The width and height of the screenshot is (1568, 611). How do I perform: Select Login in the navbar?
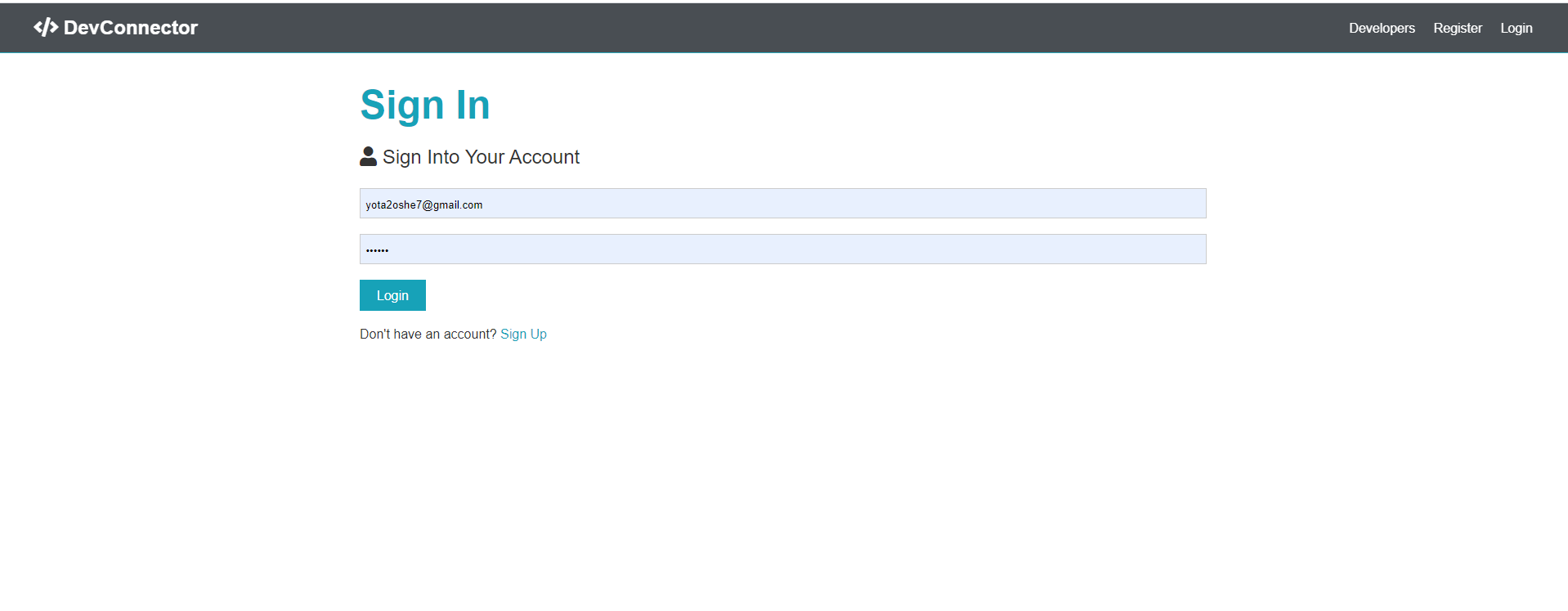point(1516,28)
